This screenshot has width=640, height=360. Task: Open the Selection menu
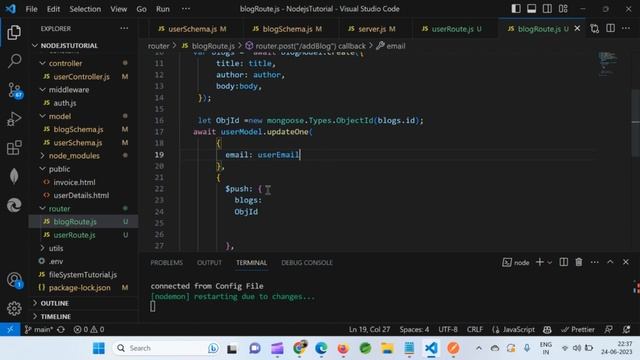pyautogui.click(x=85, y=9)
